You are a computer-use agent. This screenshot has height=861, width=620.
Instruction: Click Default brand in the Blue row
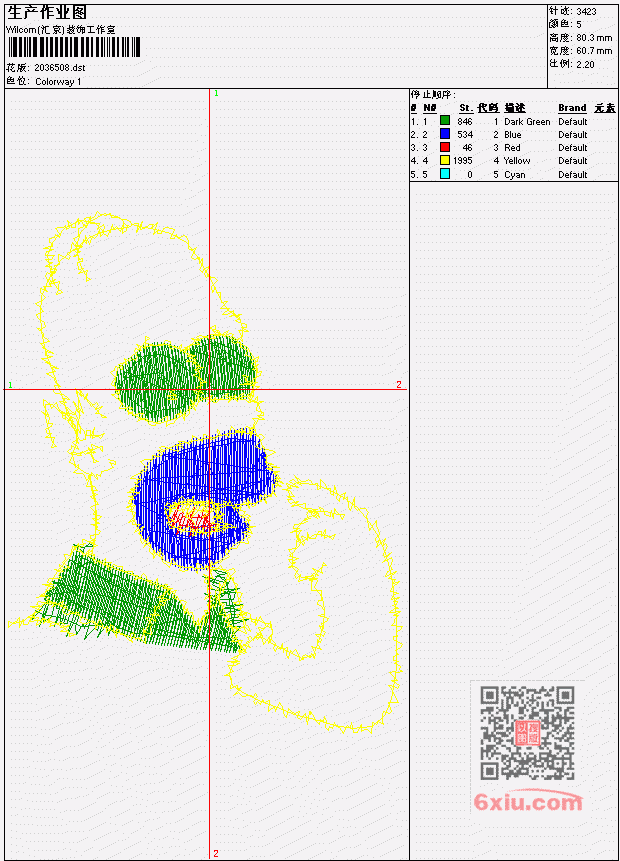coord(573,135)
